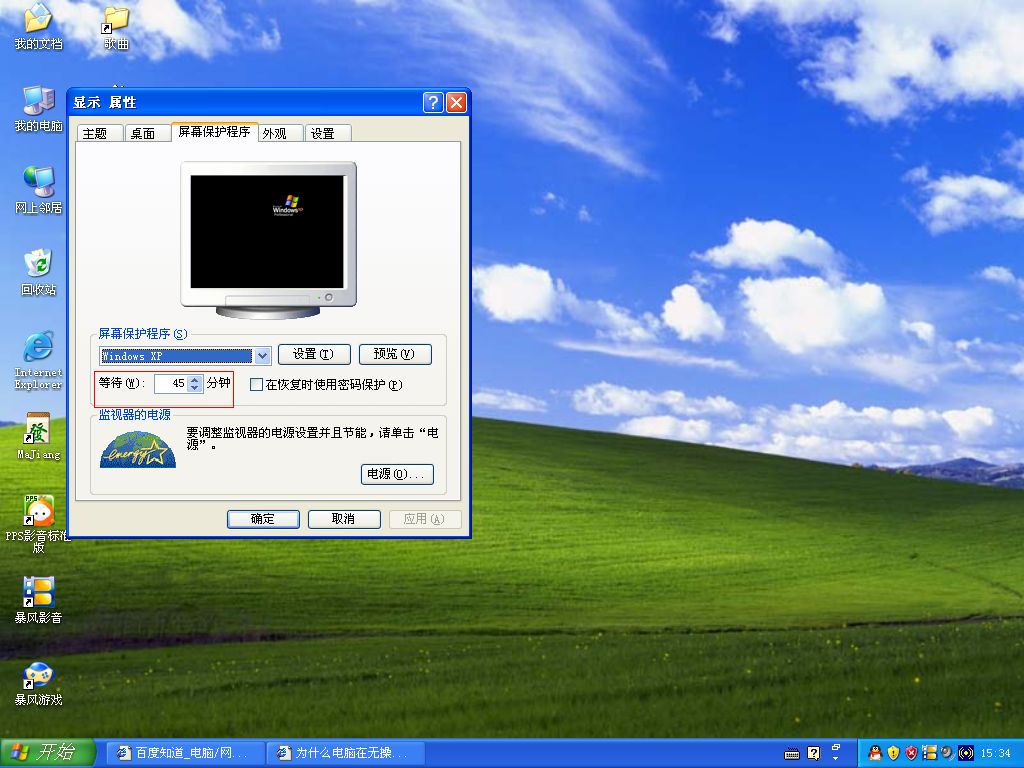Select the 屏幕保护程序 tab
1024x768 pixels.
[214, 131]
